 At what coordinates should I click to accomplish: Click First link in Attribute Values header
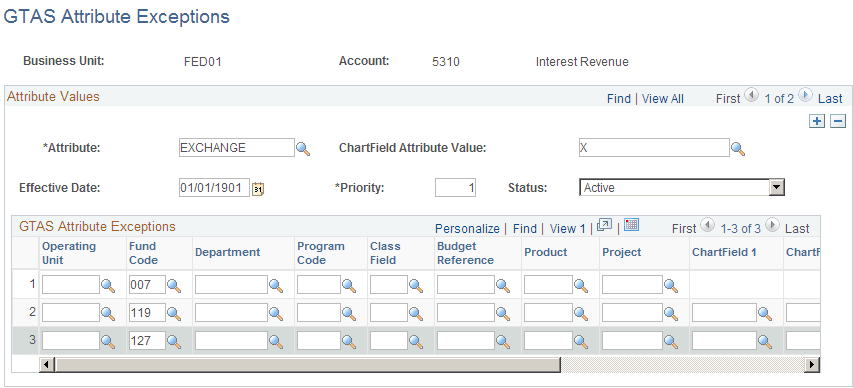tap(728, 99)
